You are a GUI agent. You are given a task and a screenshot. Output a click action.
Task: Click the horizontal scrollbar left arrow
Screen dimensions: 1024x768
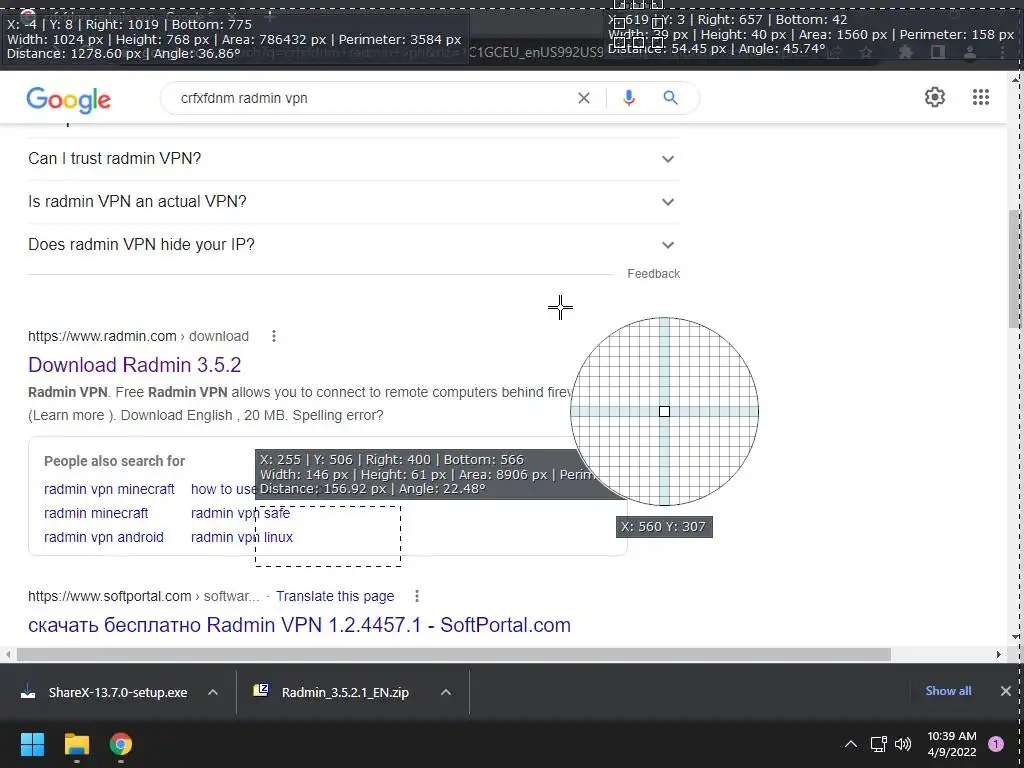(8, 654)
